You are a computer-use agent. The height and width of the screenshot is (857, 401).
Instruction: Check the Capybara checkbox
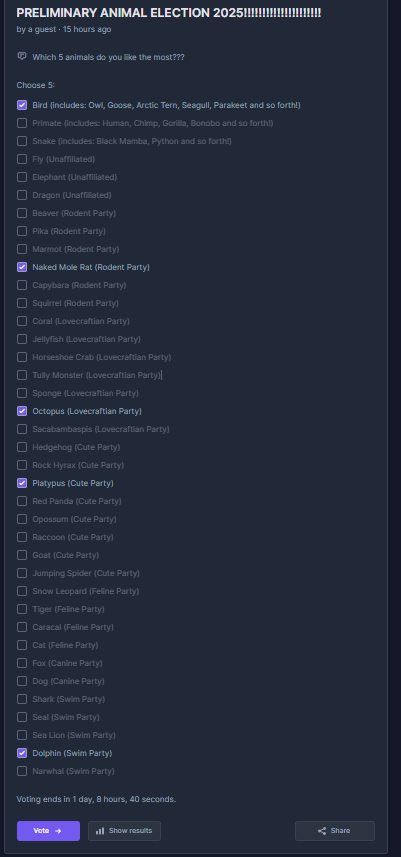pyautogui.click(x=22, y=285)
